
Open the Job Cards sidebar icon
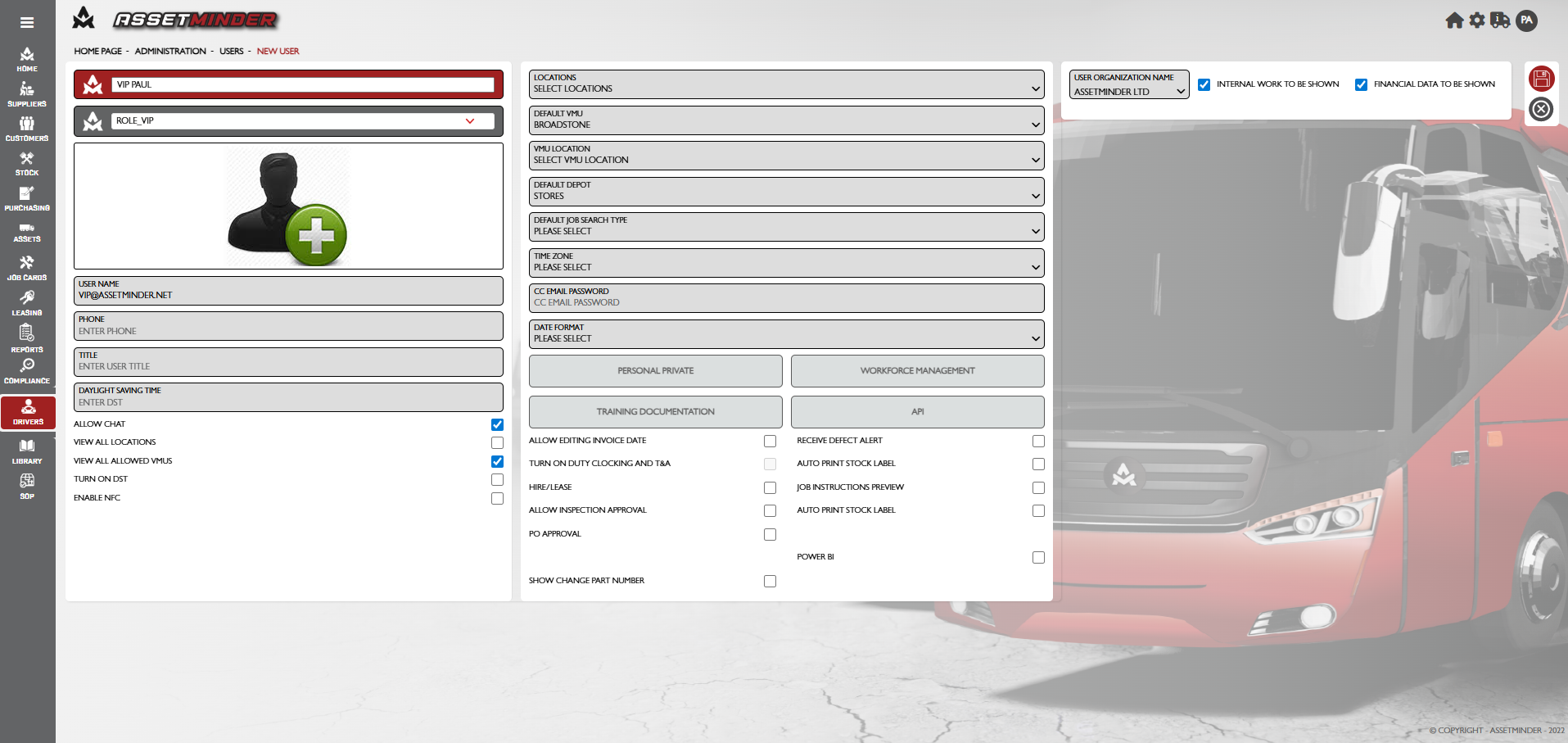(x=27, y=268)
